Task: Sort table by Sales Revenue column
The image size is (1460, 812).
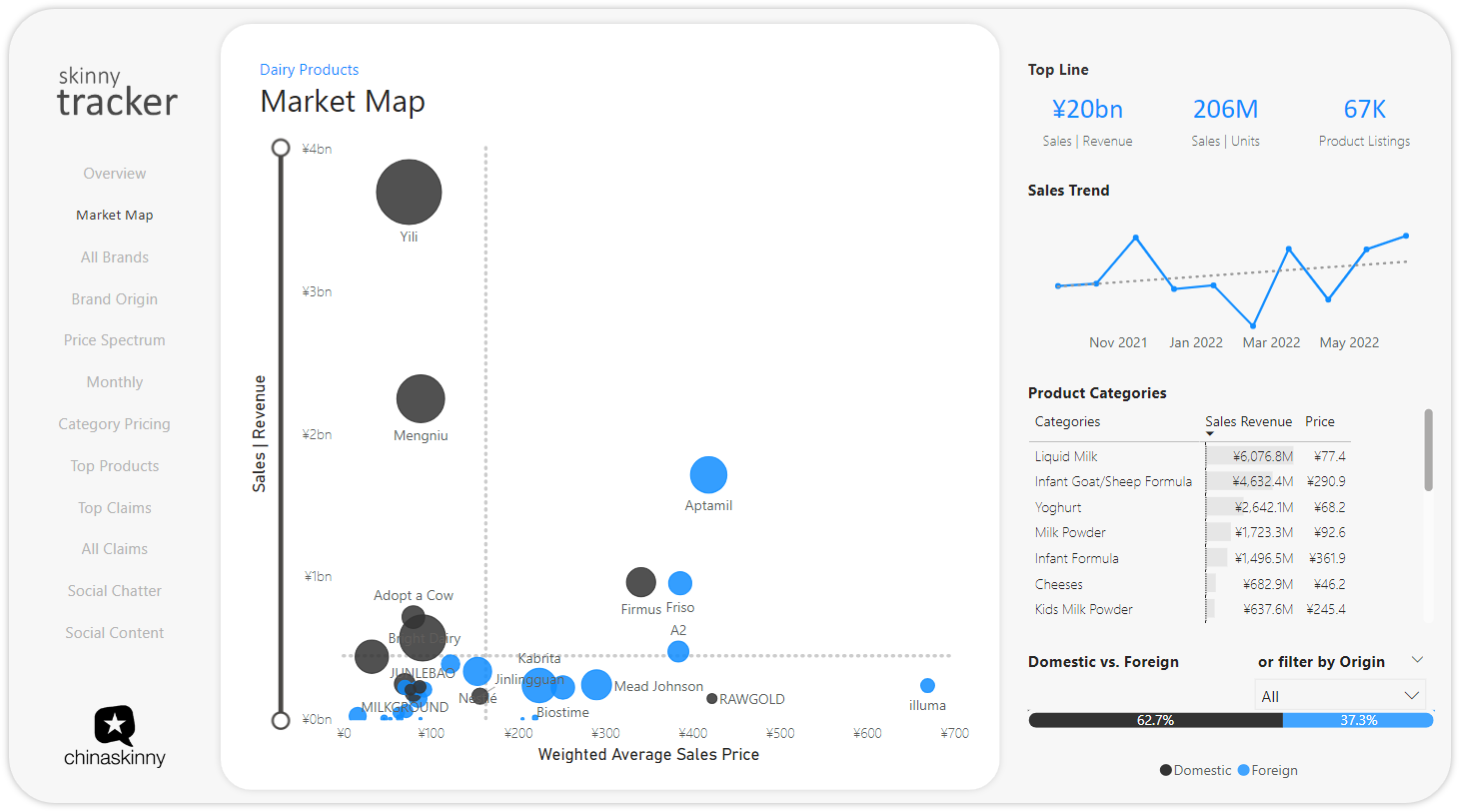Action: (1248, 422)
